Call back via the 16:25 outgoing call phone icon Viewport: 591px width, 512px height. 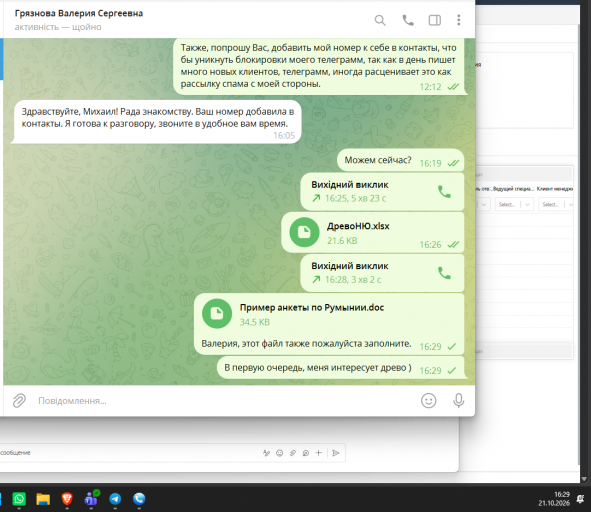pyautogui.click(x=444, y=192)
